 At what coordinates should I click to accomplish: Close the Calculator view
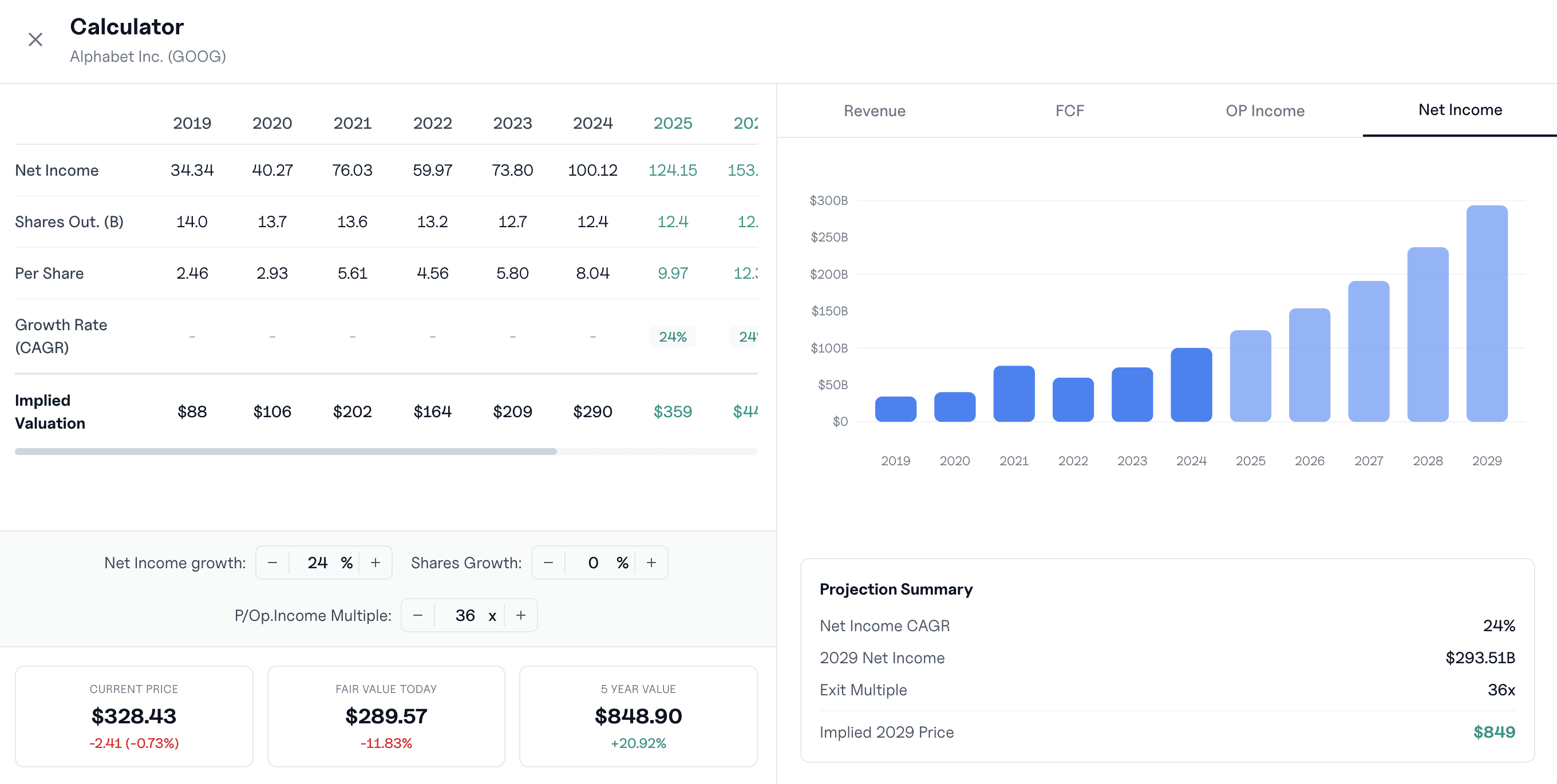click(x=35, y=39)
